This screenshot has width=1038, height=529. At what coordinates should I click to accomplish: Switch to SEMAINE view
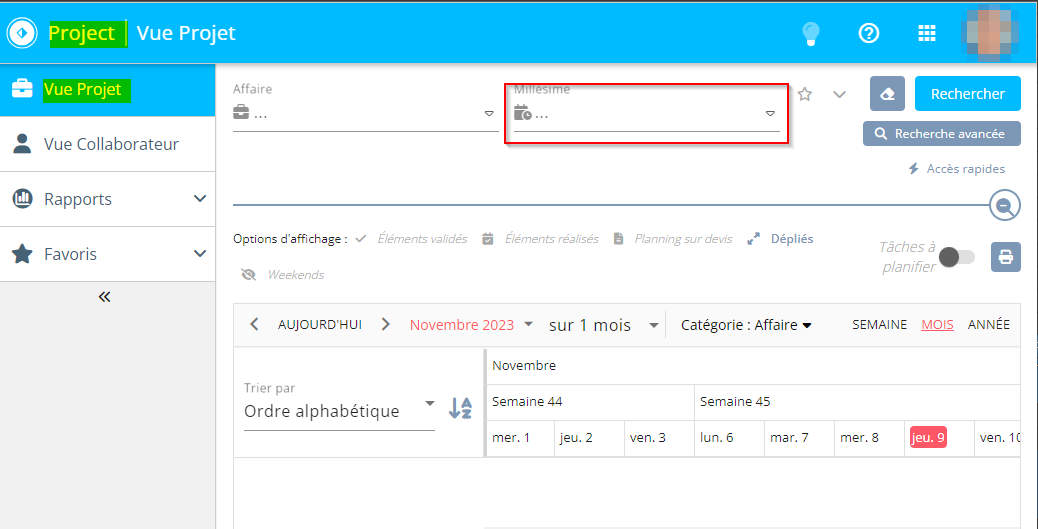tap(879, 325)
